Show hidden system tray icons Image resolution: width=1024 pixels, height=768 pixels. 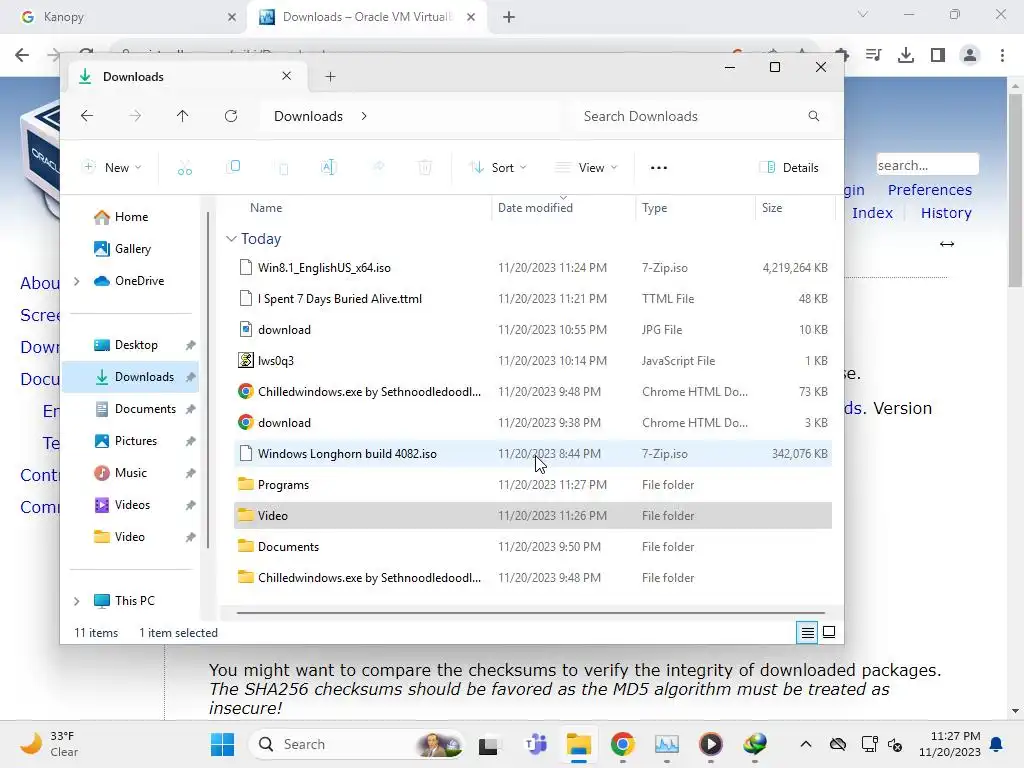point(806,744)
